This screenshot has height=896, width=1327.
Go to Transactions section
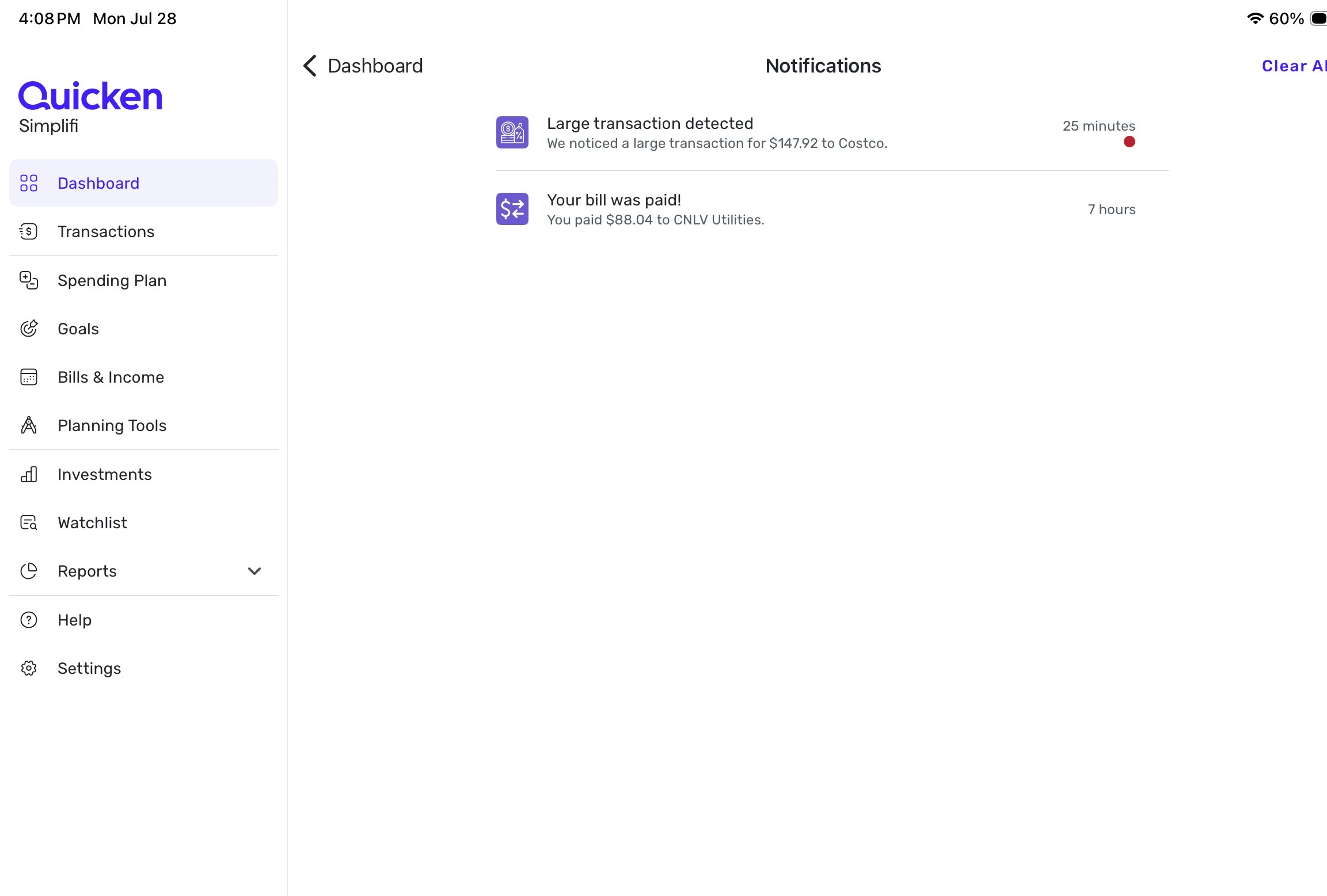[x=143, y=231]
